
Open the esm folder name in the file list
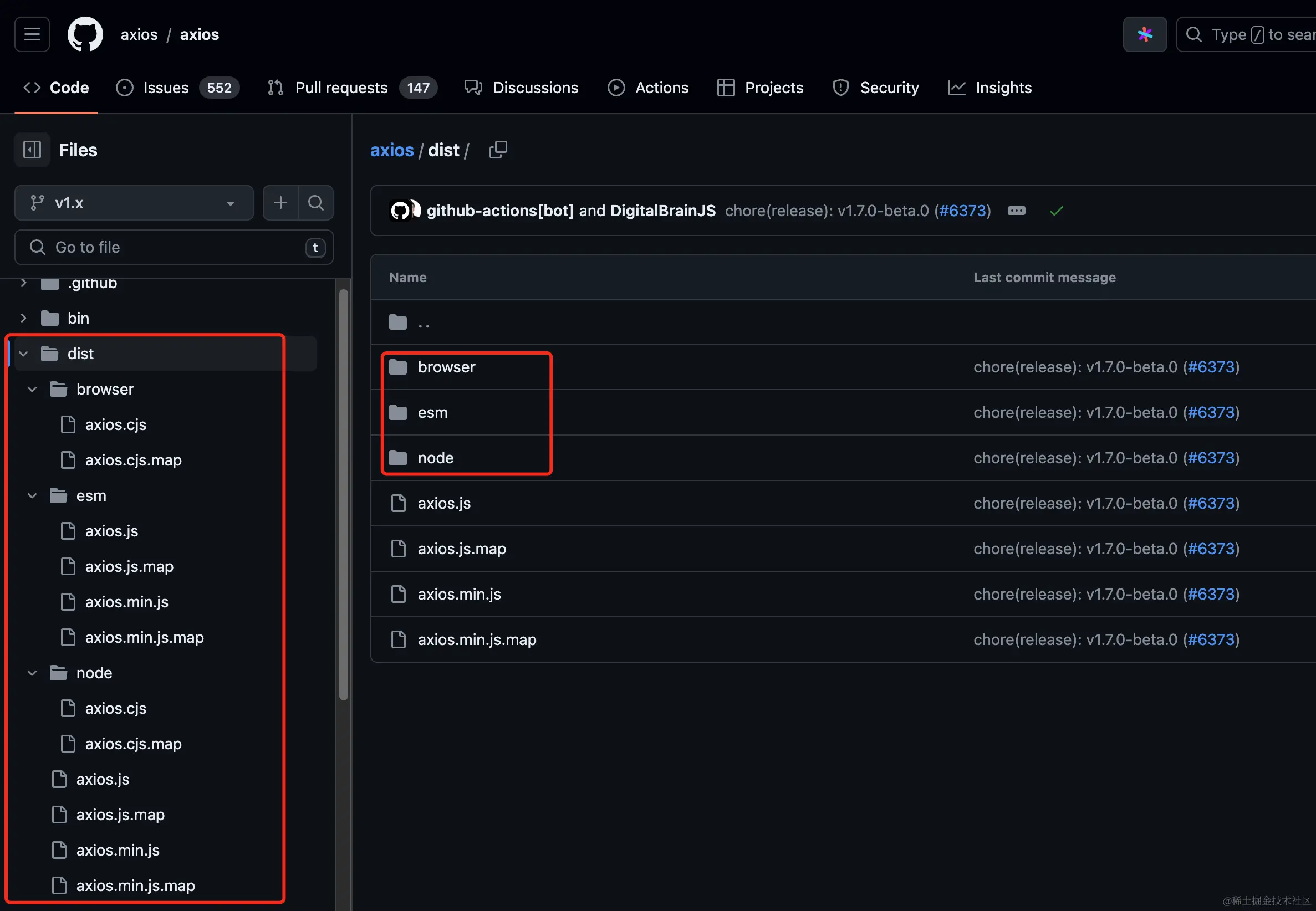pos(433,412)
